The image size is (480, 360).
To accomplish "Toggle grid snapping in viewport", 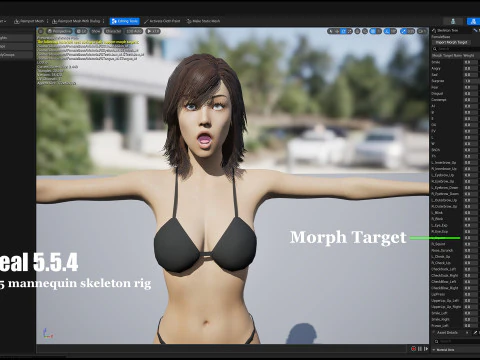I will (x=373, y=31).
